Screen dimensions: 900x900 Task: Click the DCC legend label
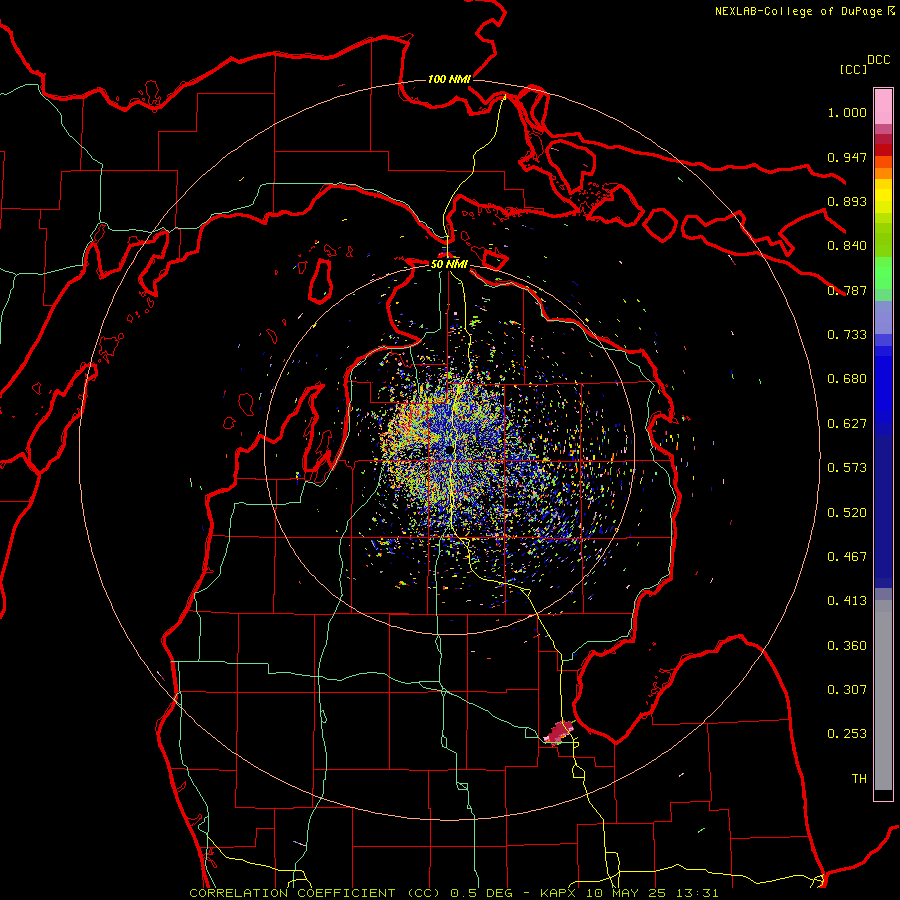(878, 60)
